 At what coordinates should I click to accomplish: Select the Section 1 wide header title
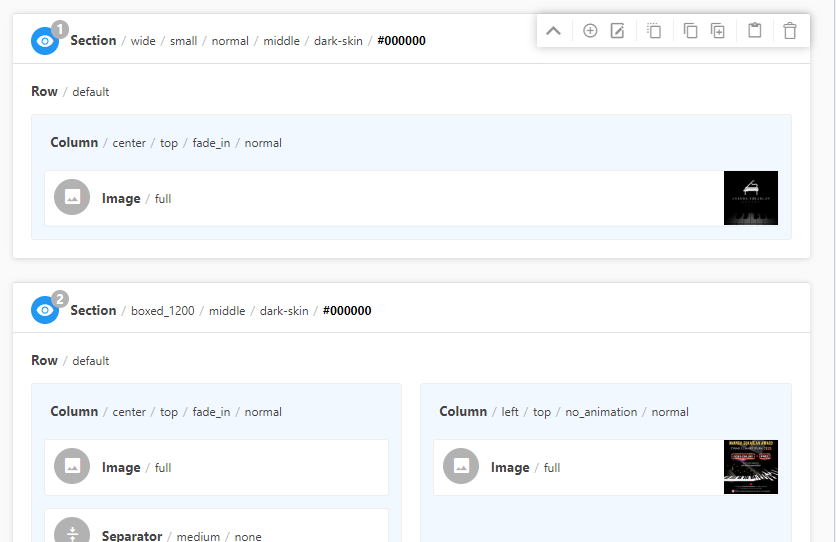click(93, 41)
